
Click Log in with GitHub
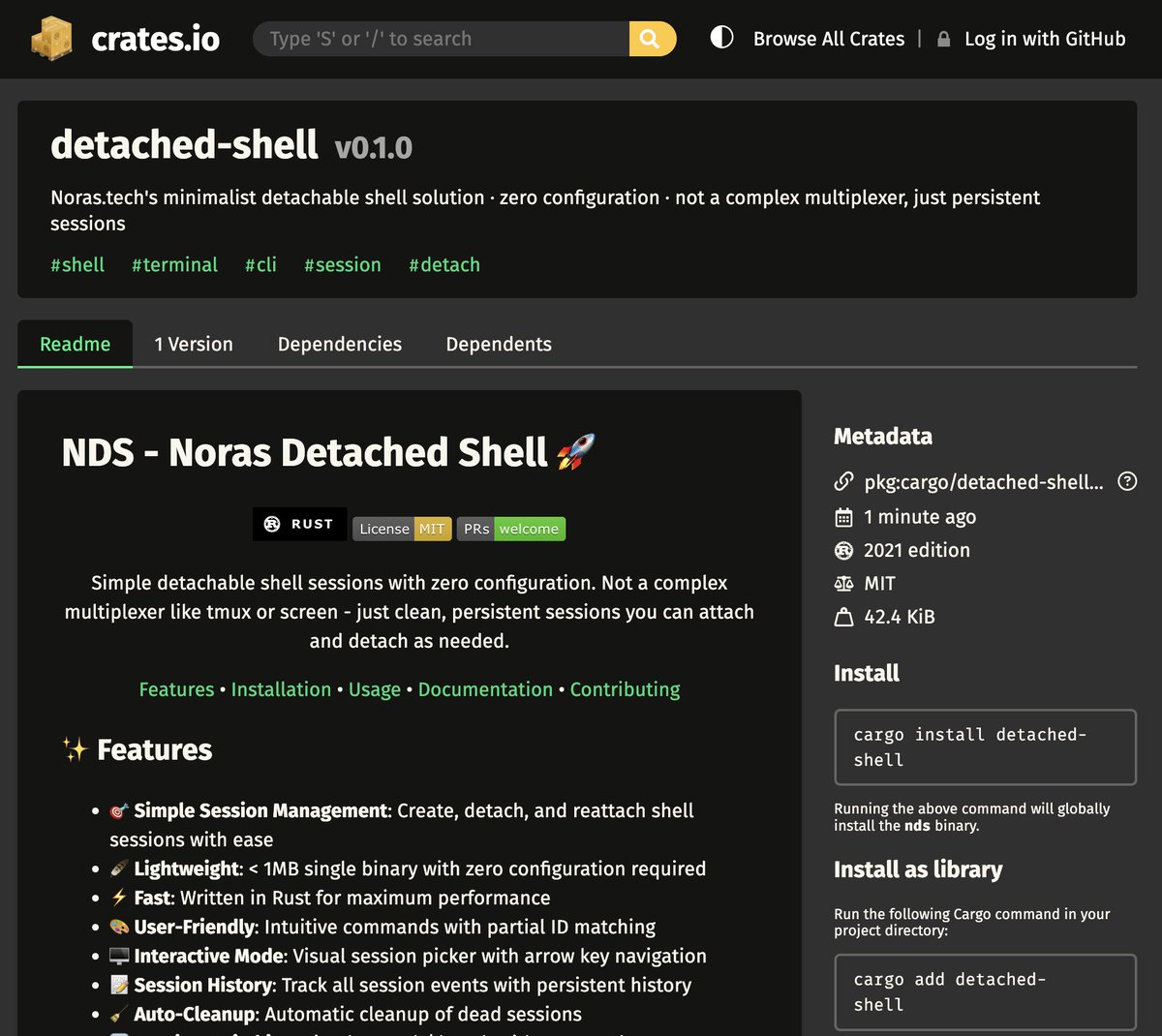(x=1045, y=39)
